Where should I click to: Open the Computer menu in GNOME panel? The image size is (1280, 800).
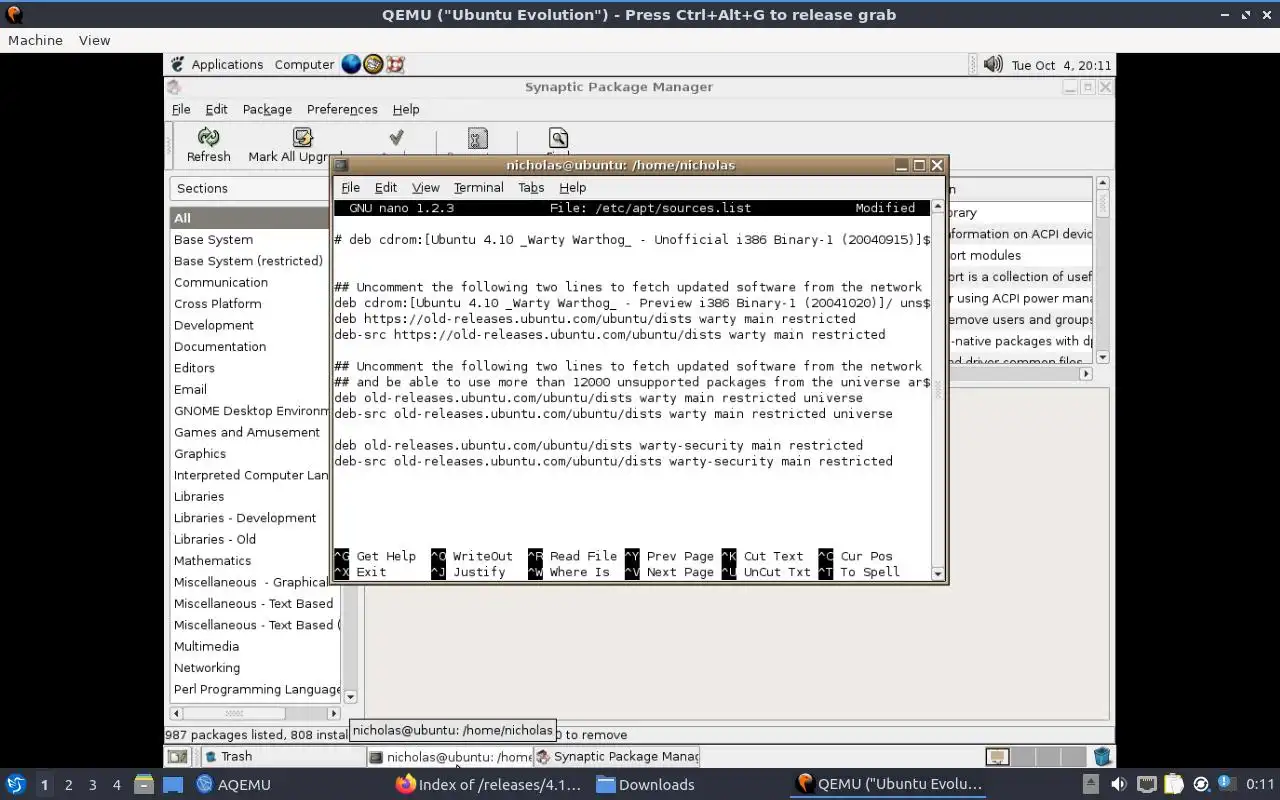(x=304, y=64)
